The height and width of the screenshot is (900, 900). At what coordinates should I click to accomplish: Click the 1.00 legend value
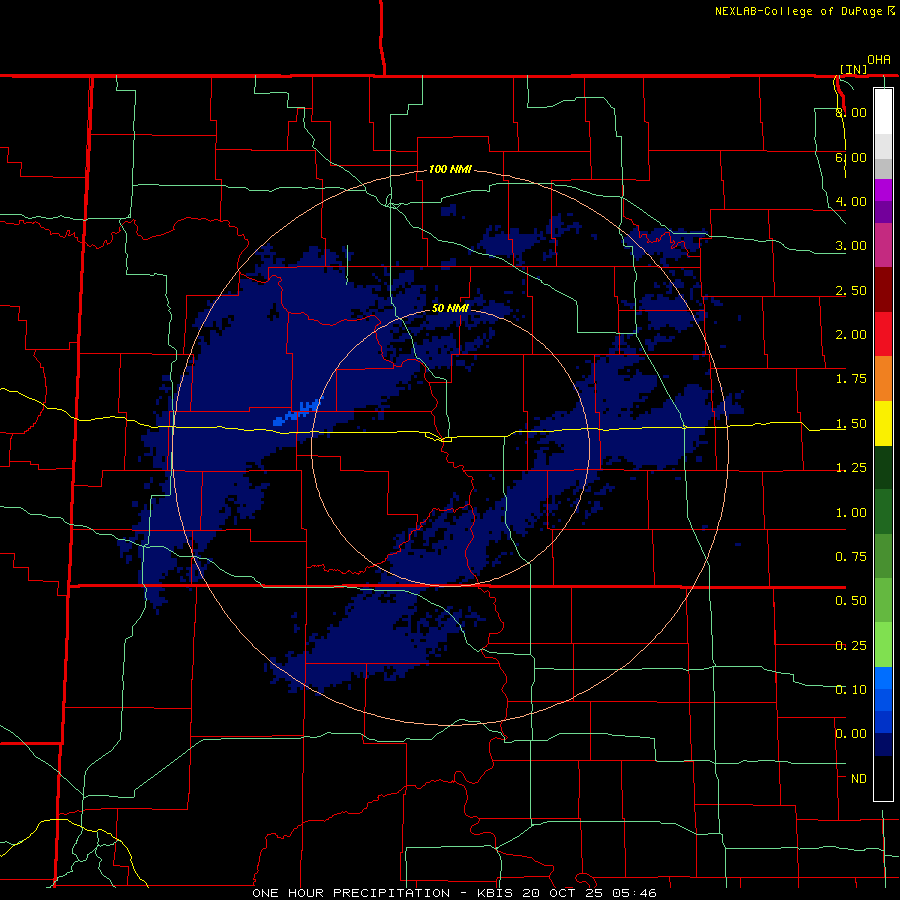(x=851, y=513)
